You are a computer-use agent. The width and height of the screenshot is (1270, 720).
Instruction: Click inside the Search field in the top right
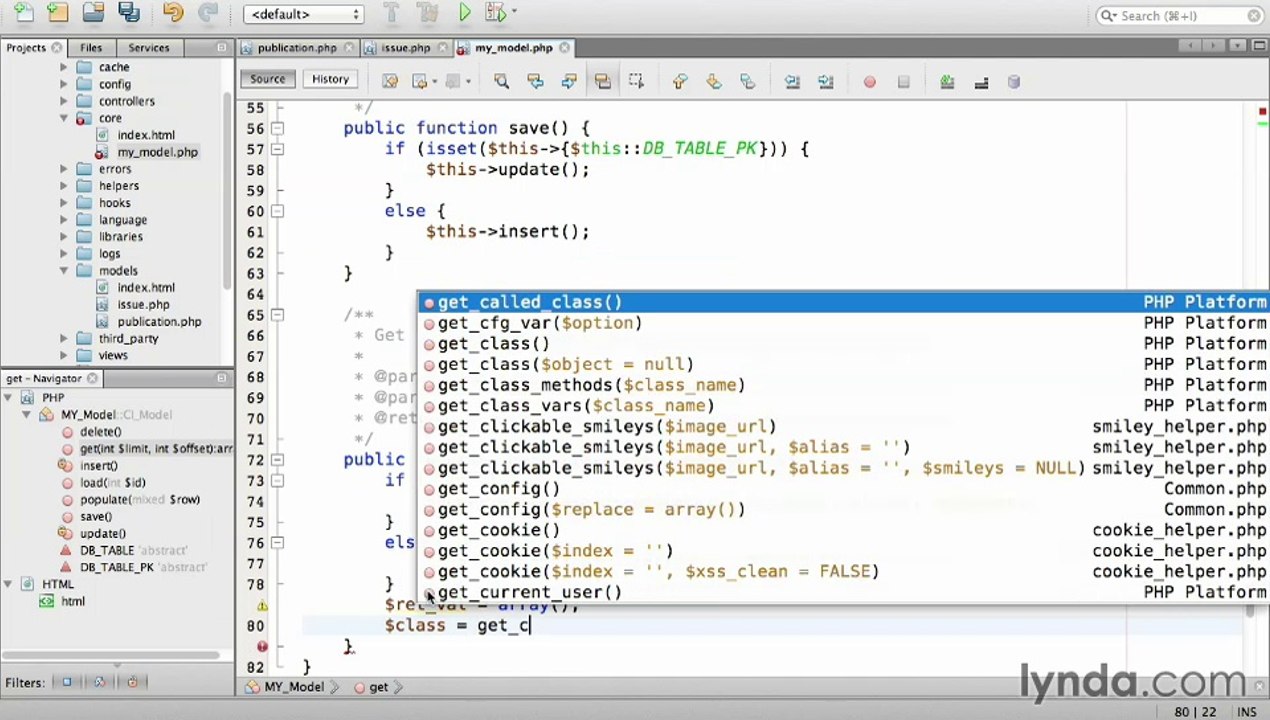[1180, 15]
